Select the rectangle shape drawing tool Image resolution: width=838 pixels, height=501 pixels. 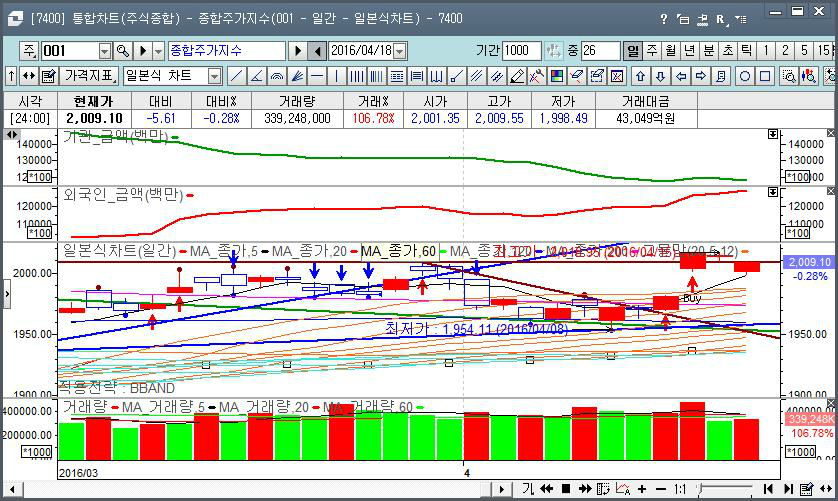coord(765,76)
